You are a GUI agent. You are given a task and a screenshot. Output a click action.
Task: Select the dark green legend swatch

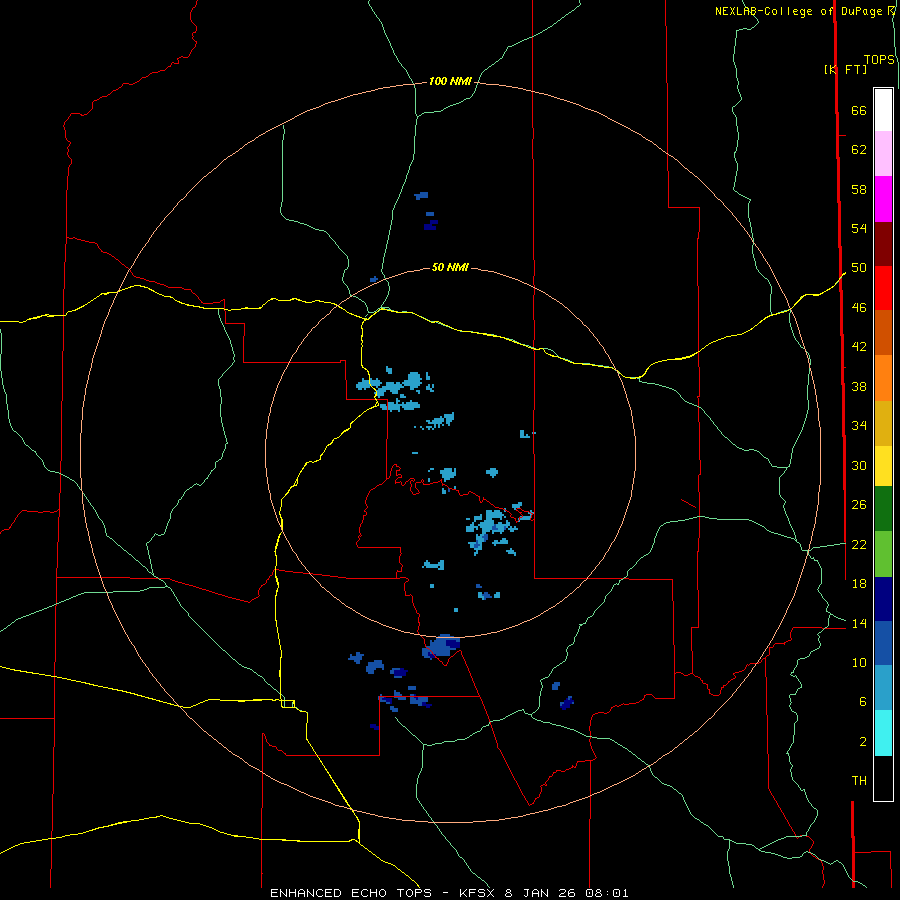883,509
